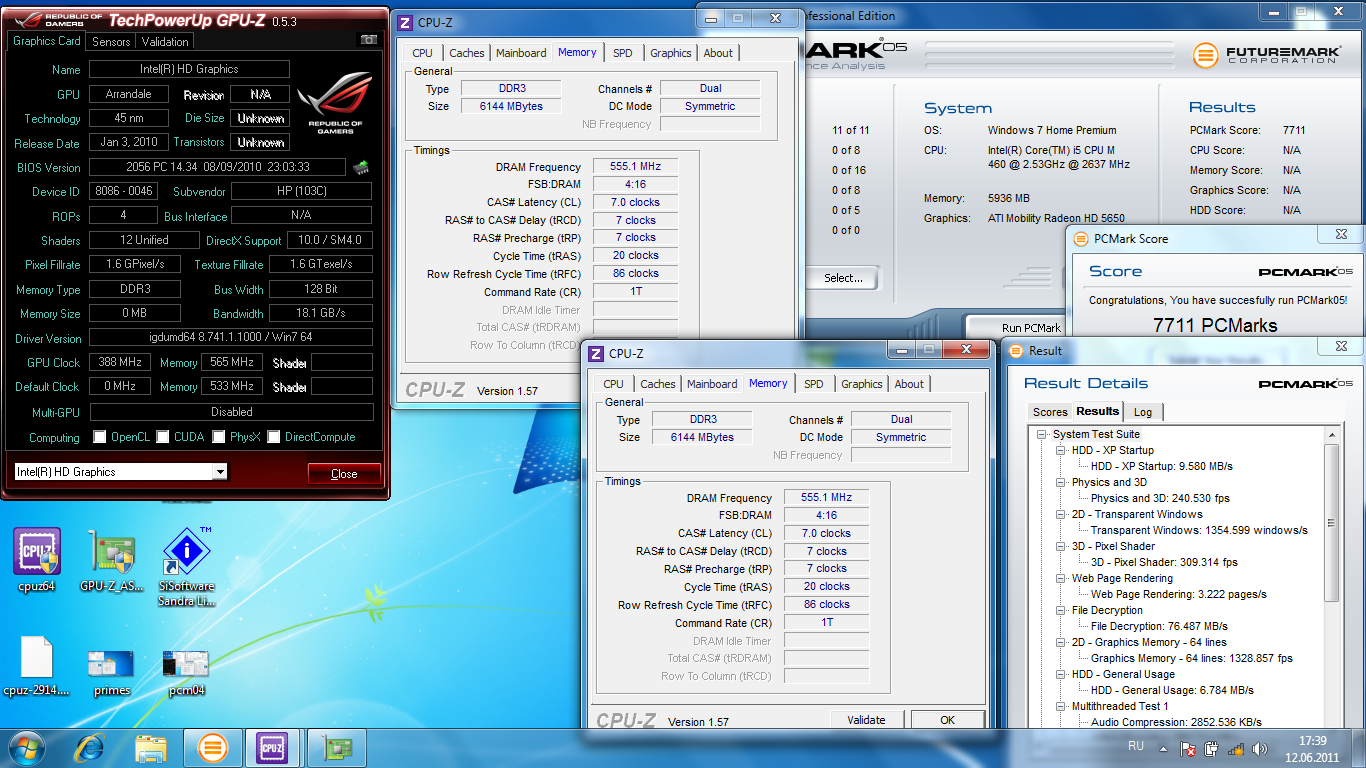Click the network signal tray icon
This screenshot has width=1366, height=768.
coord(1236,749)
